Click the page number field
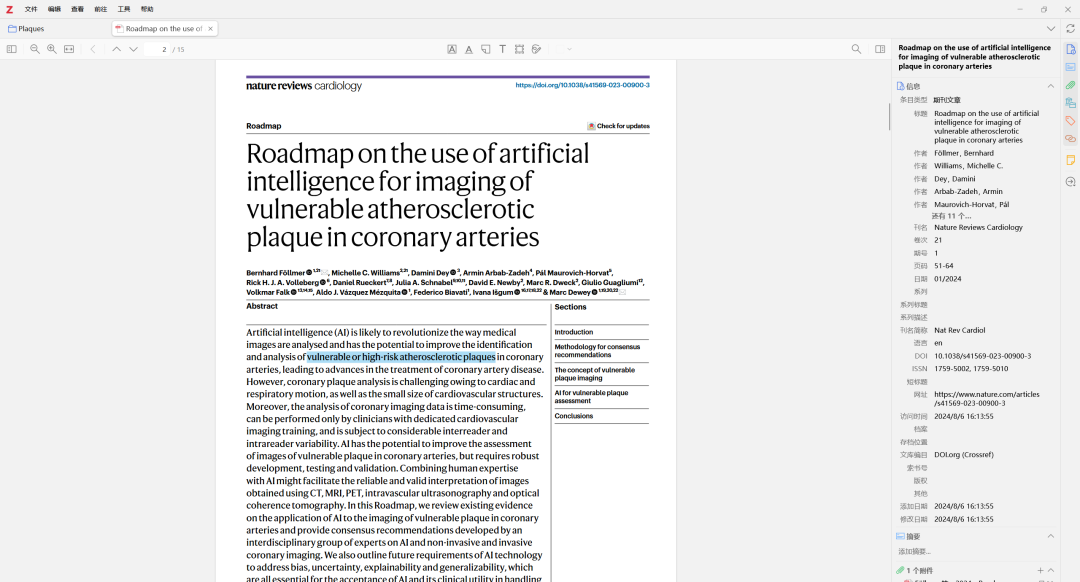 [158, 49]
